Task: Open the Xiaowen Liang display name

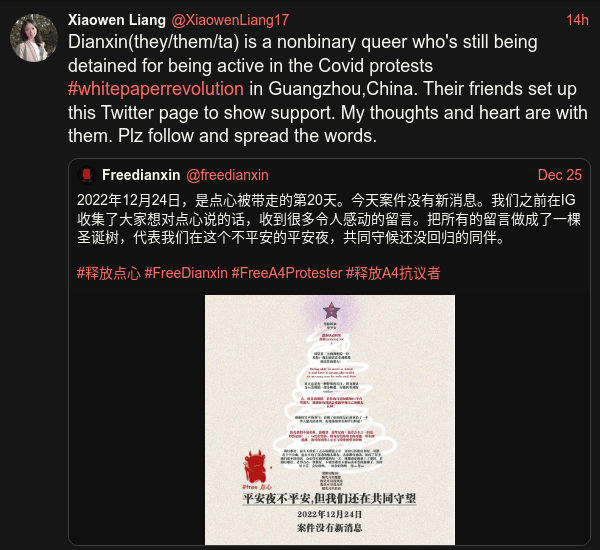Action: [117, 20]
